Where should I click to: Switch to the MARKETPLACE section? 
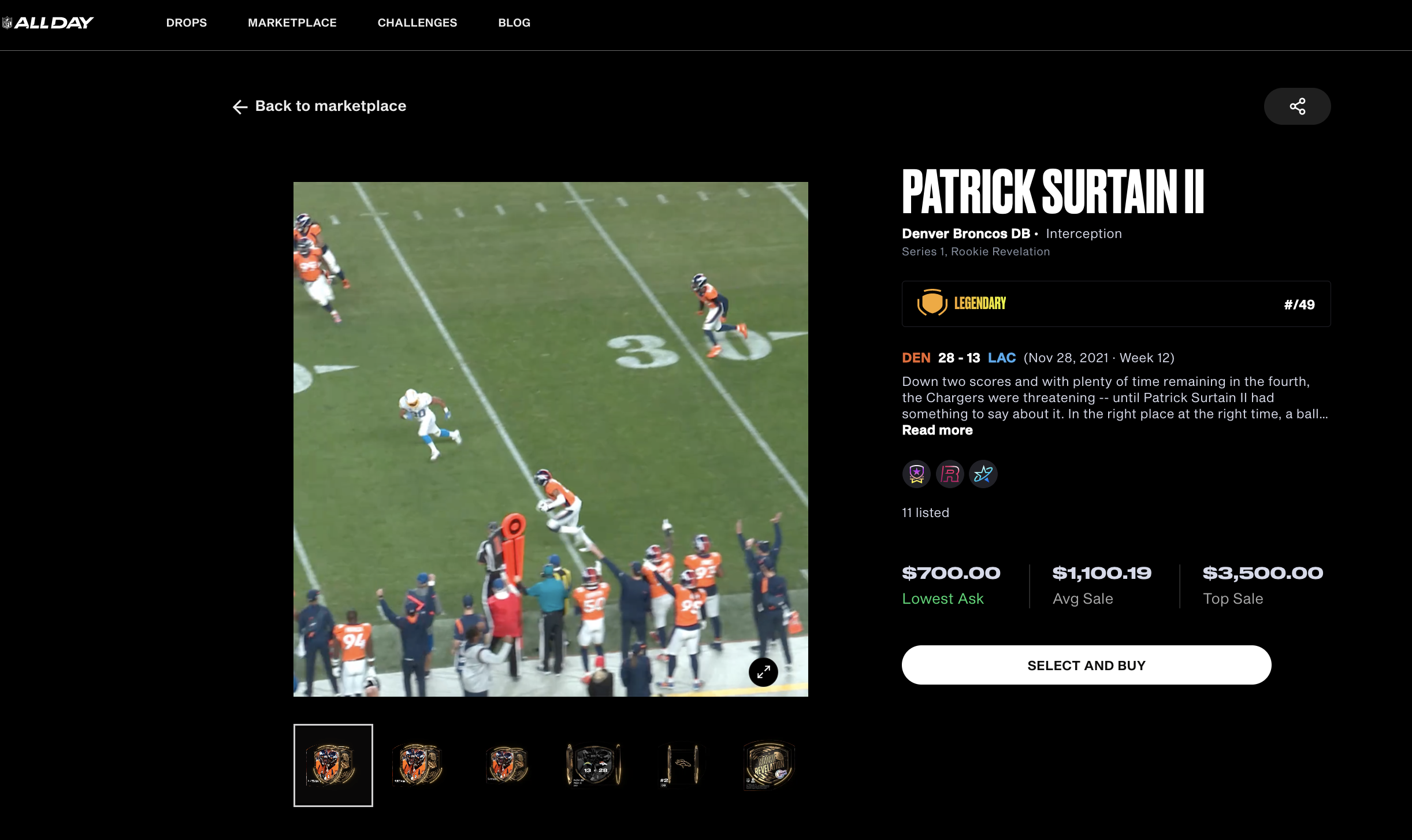click(x=292, y=23)
